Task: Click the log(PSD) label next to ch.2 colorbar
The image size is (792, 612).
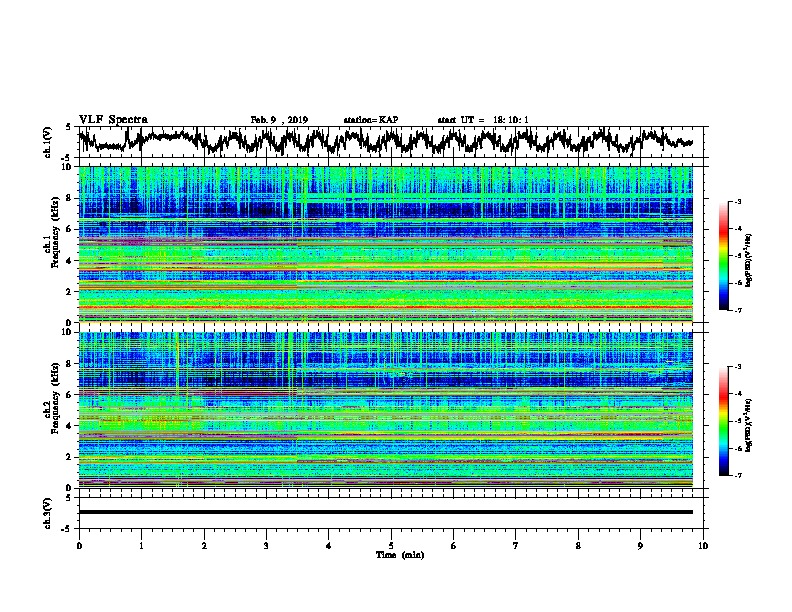Action: click(x=749, y=425)
